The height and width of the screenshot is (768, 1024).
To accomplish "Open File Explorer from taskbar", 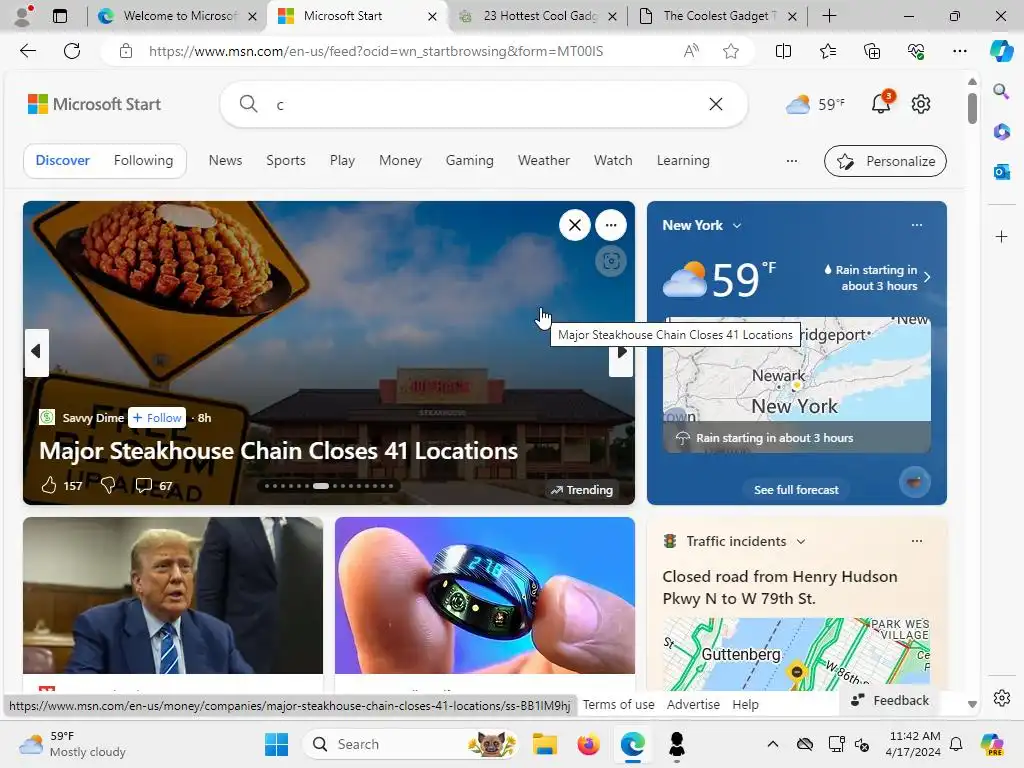I will point(545,744).
